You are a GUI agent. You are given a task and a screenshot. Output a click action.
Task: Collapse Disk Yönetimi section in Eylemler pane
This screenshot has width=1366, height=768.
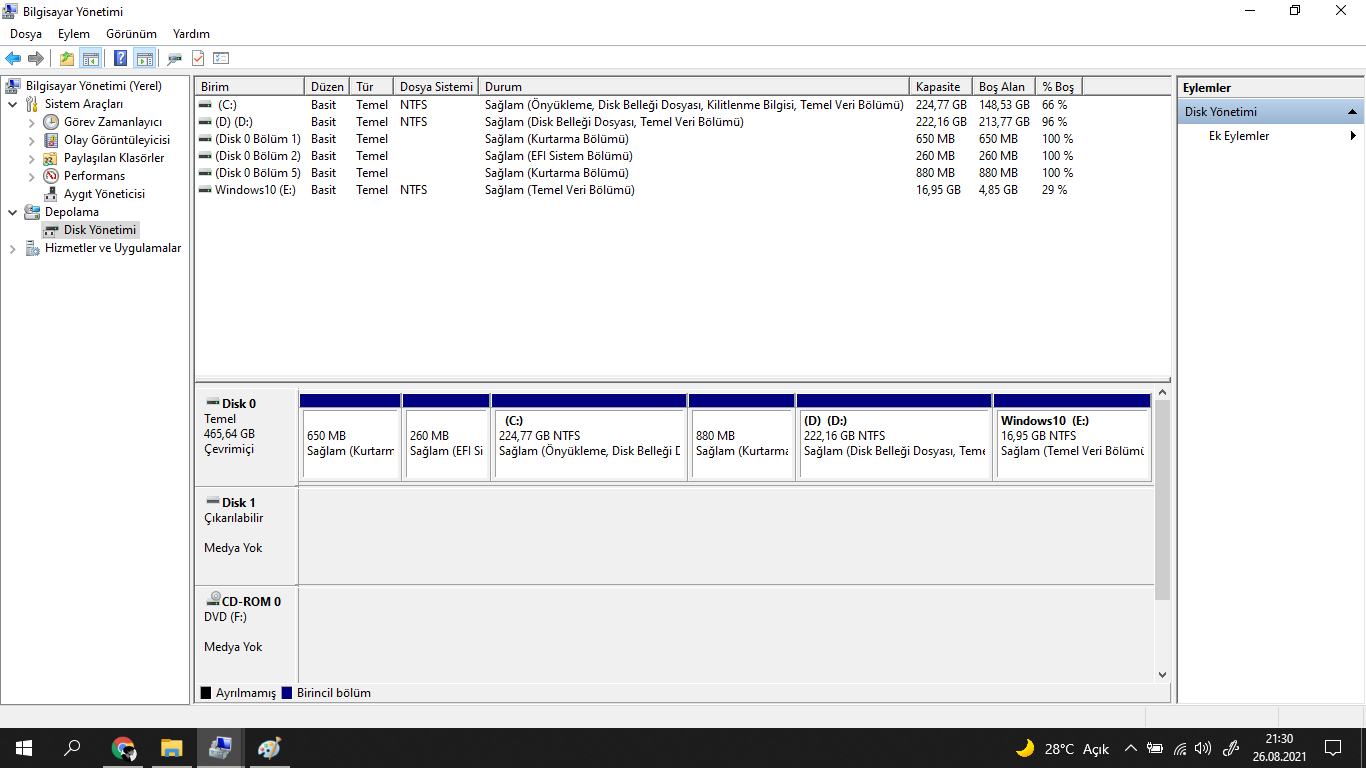(x=1352, y=112)
